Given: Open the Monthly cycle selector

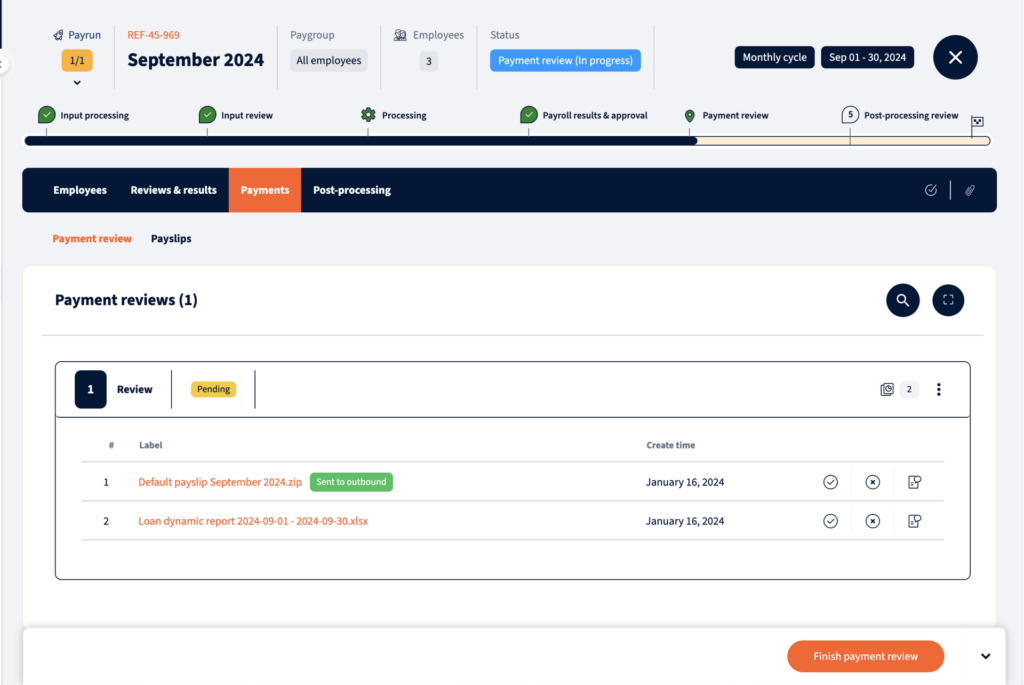Looking at the screenshot, I should click(x=774, y=57).
